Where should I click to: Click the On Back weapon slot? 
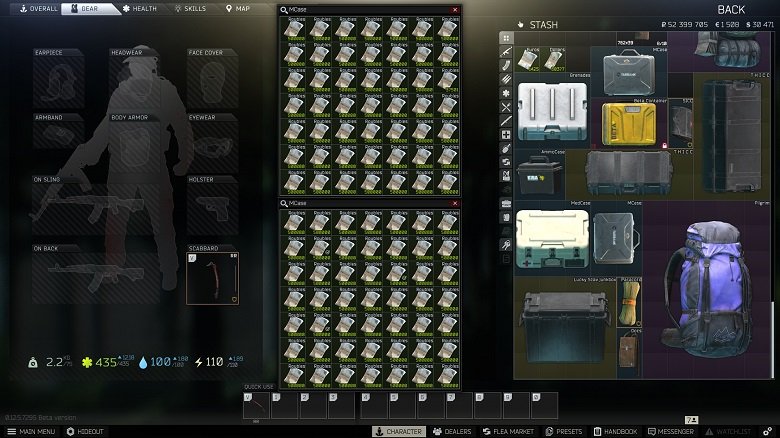tap(96, 274)
